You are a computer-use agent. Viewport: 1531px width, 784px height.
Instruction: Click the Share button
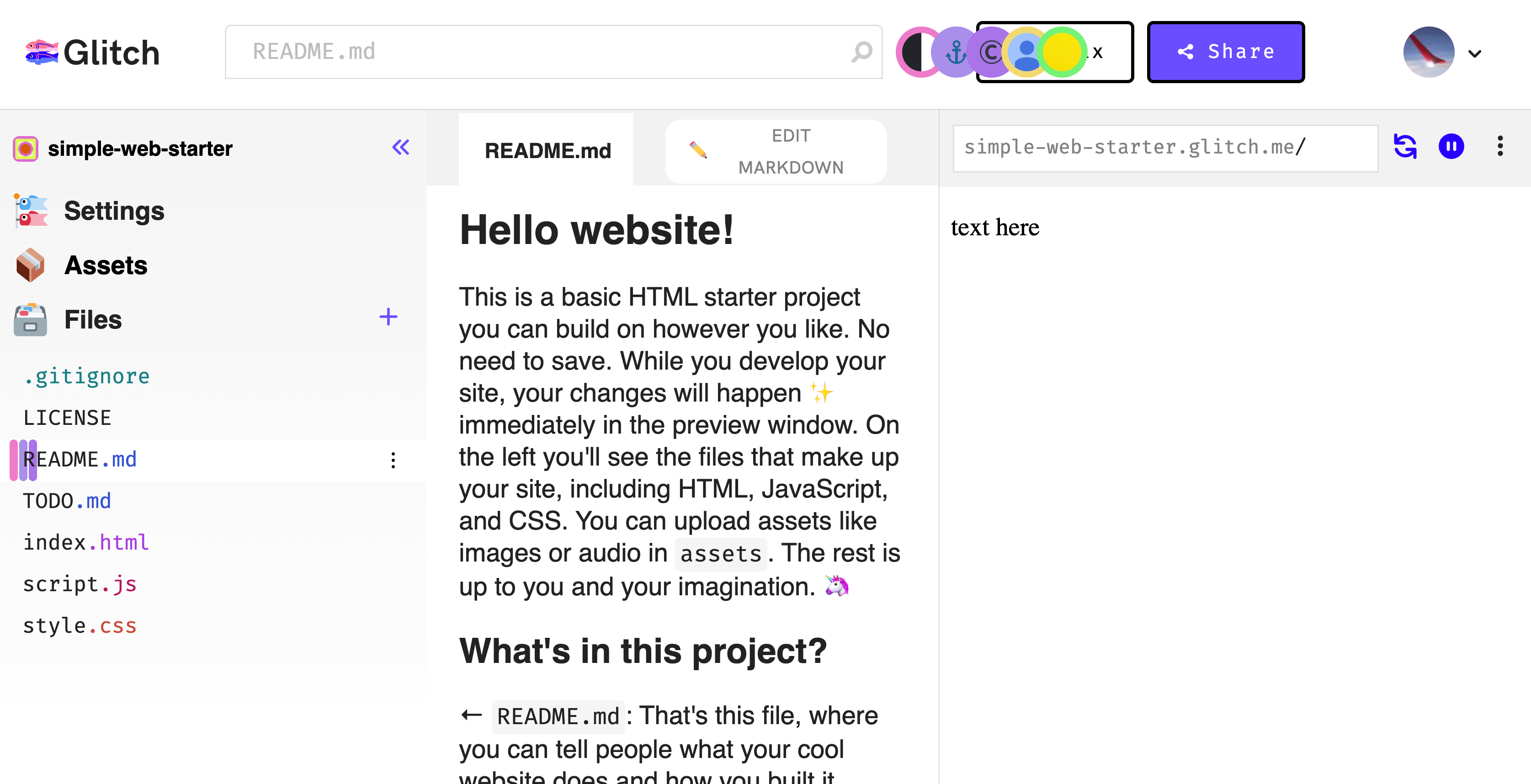point(1226,52)
